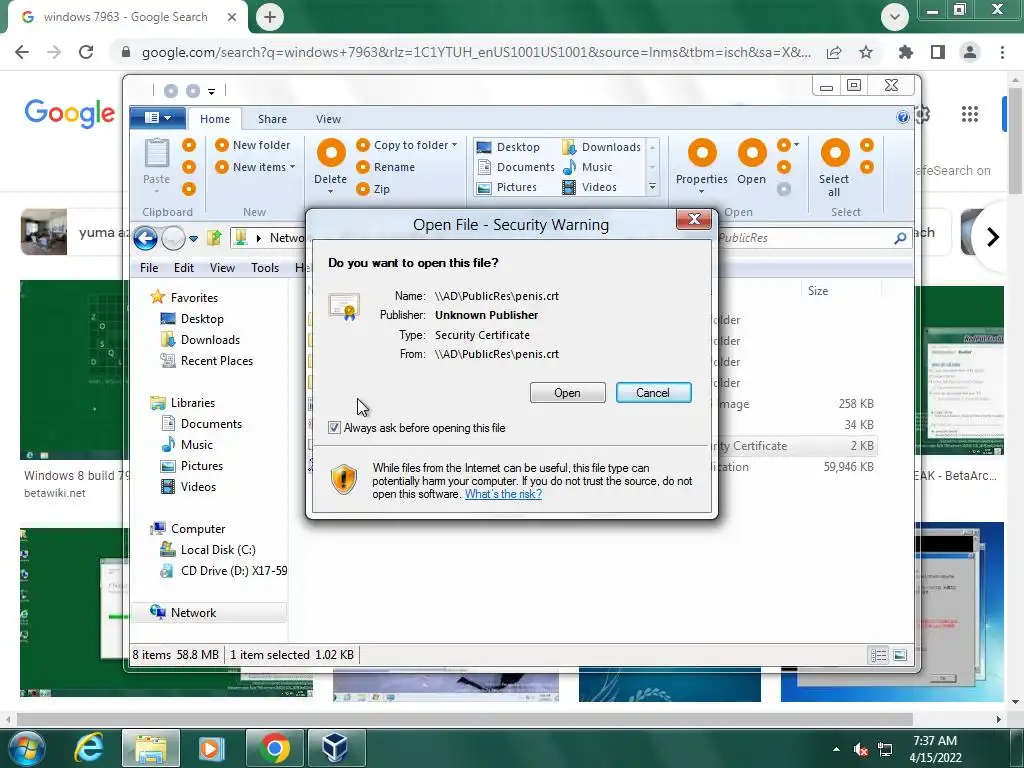Click the Properties ribbon button
Viewport: 1024px width, 768px height.
(702, 165)
